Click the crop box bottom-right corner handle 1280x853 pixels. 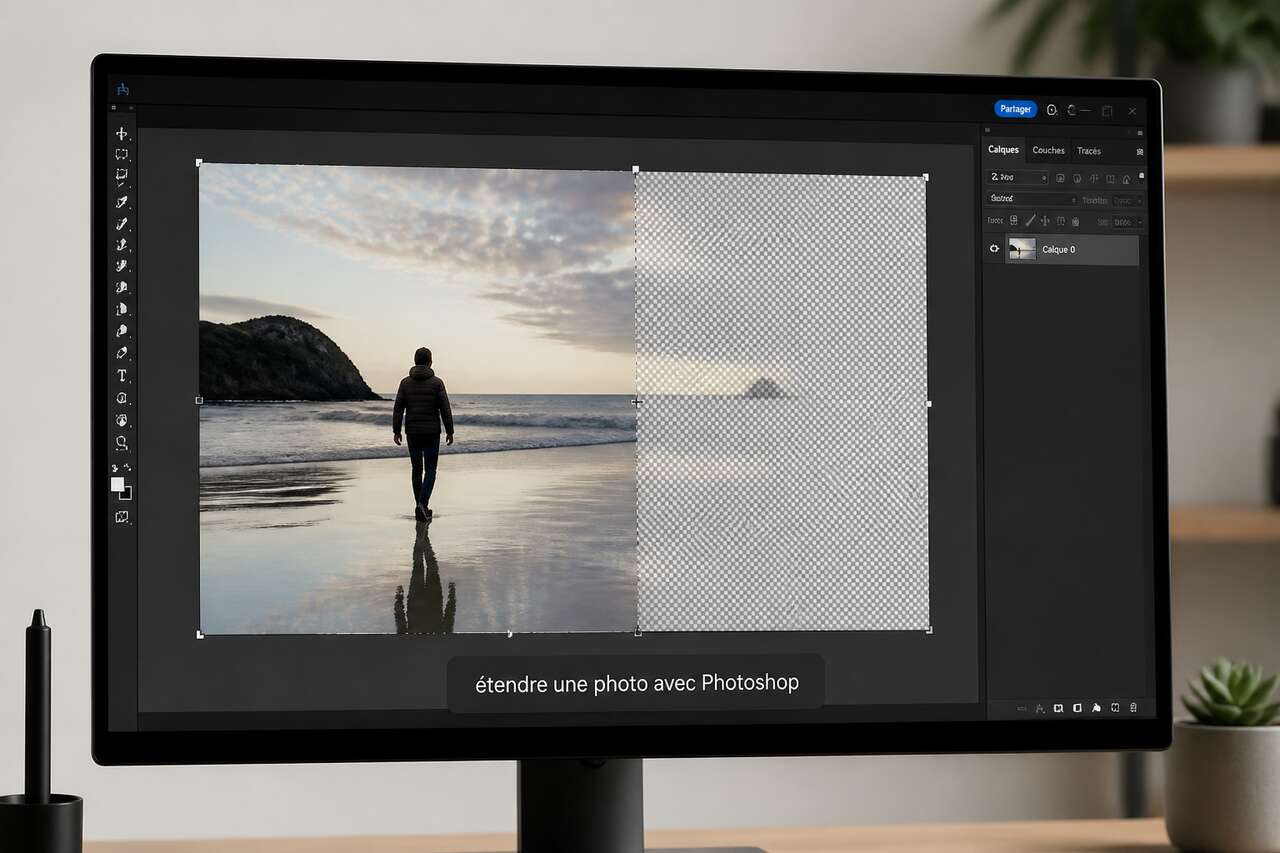point(929,630)
